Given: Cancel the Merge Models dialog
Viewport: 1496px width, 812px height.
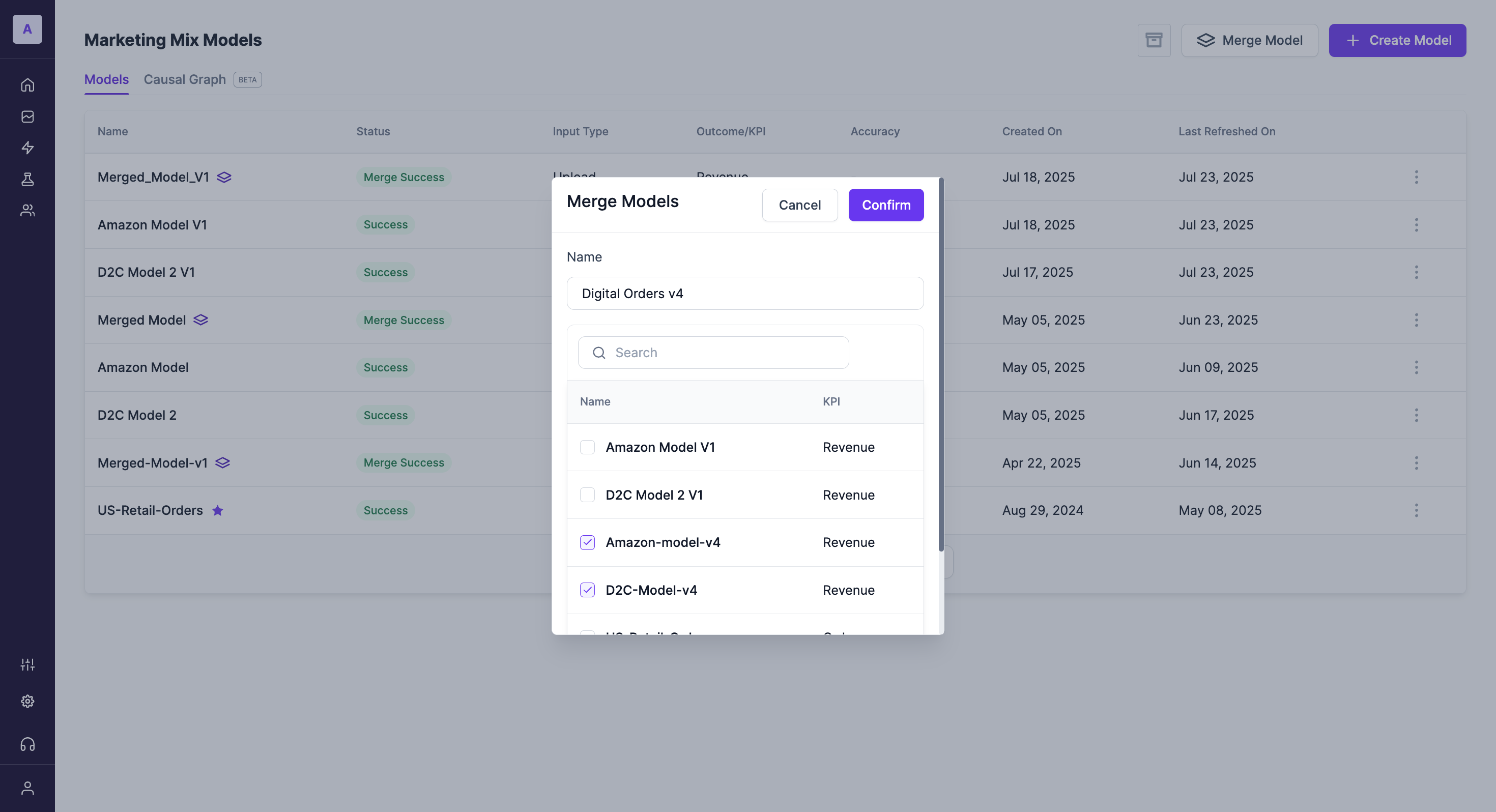Looking at the screenshot, I should 799,205.
